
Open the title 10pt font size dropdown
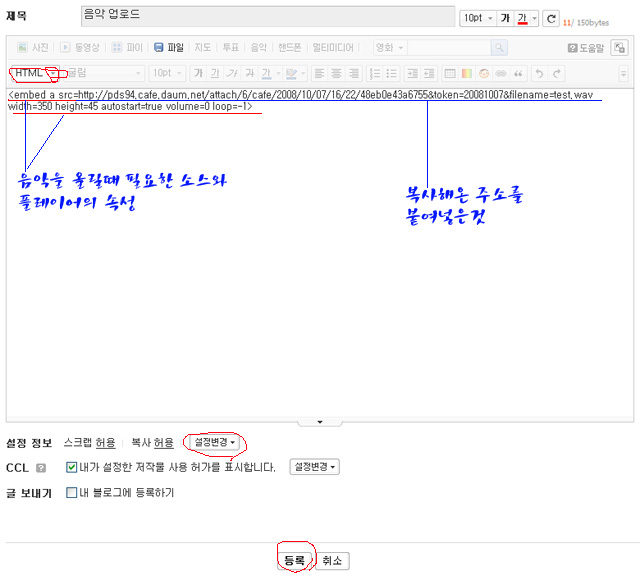(478, 18)
